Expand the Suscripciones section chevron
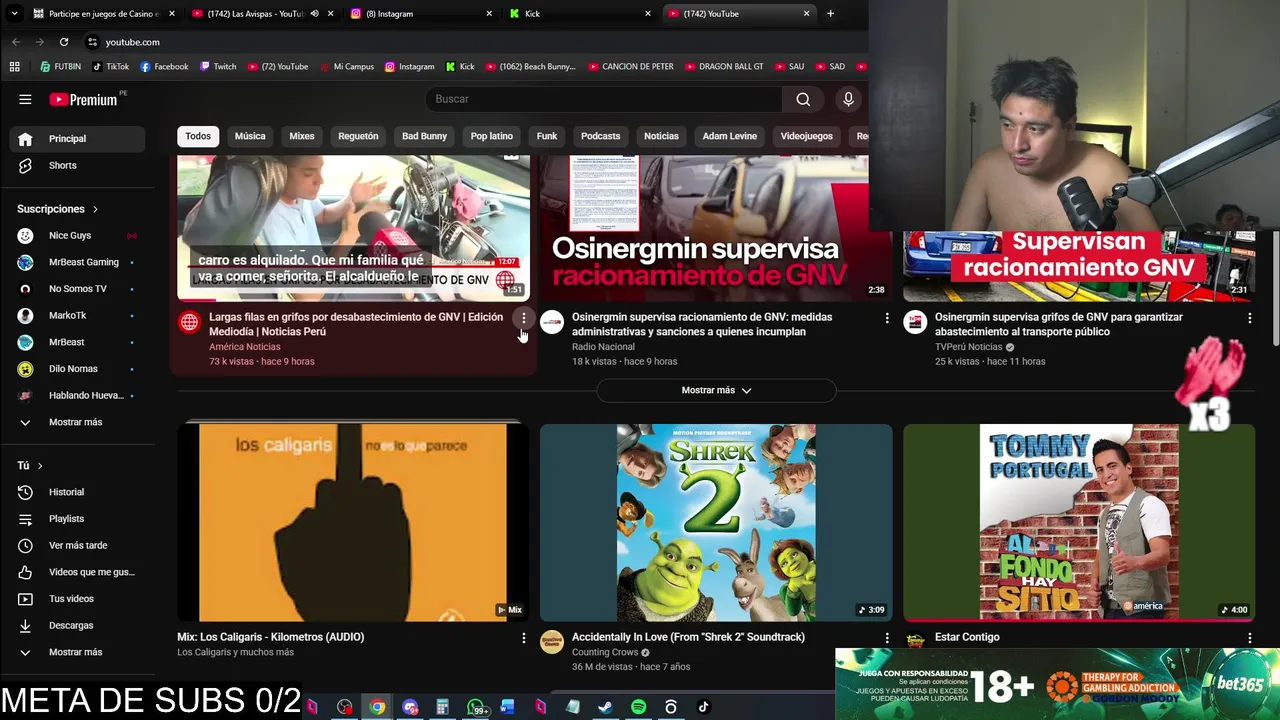This screenshot has width=1280, height=720. (x=95, y=209)
